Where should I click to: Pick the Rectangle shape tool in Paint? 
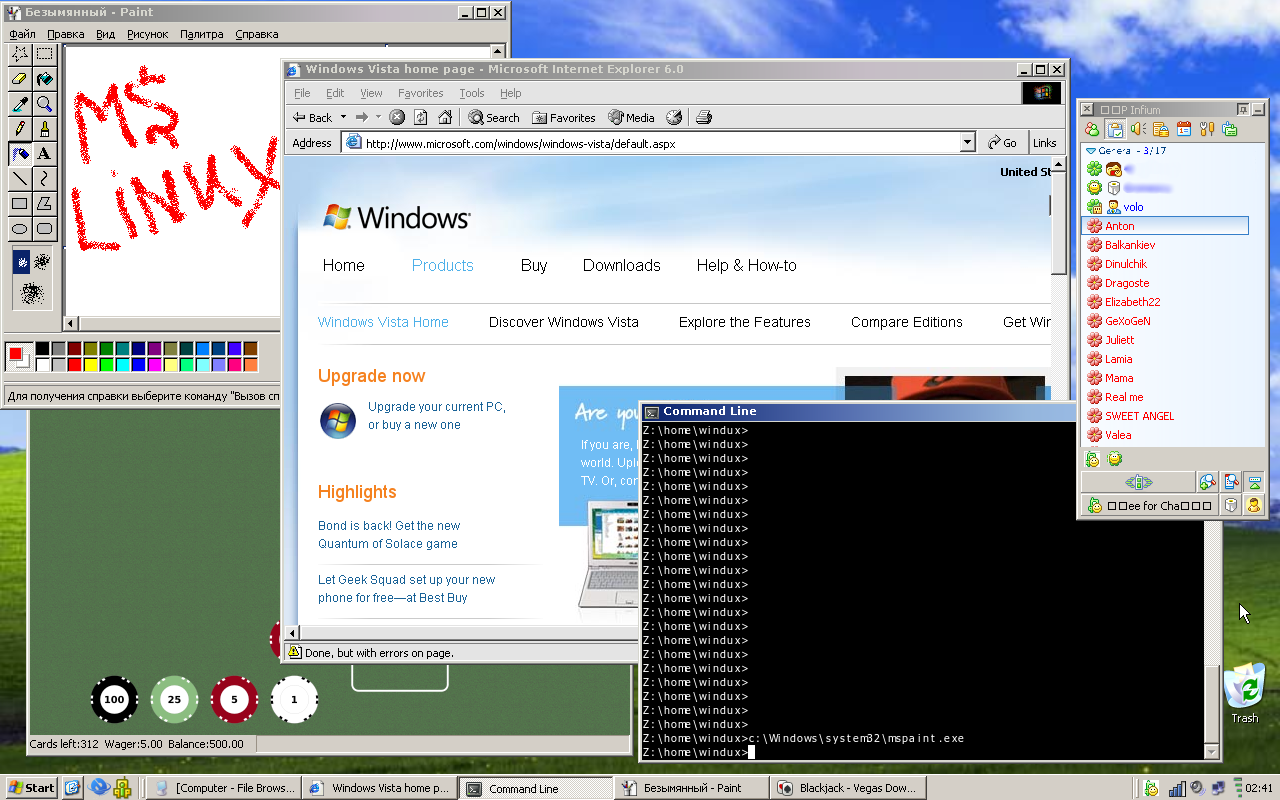[19, 204]
